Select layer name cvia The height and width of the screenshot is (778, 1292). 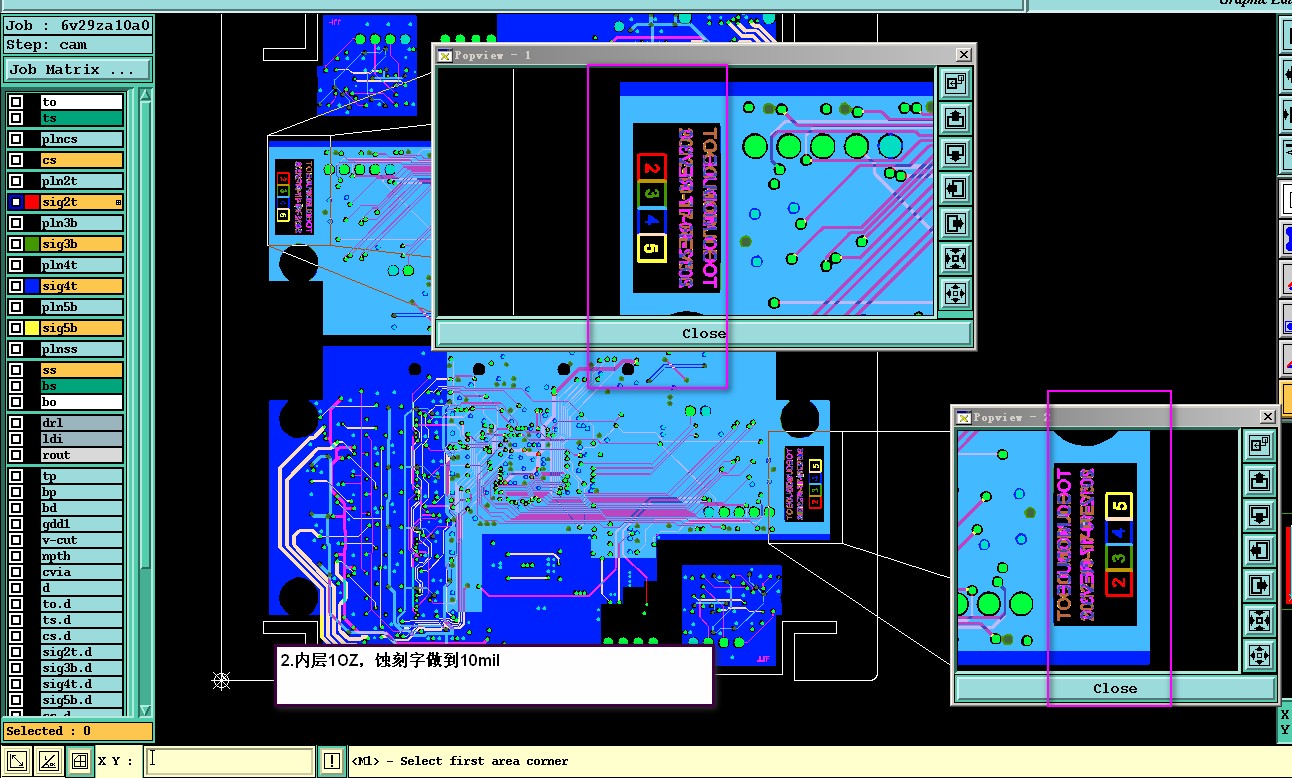tap(81, 572)
